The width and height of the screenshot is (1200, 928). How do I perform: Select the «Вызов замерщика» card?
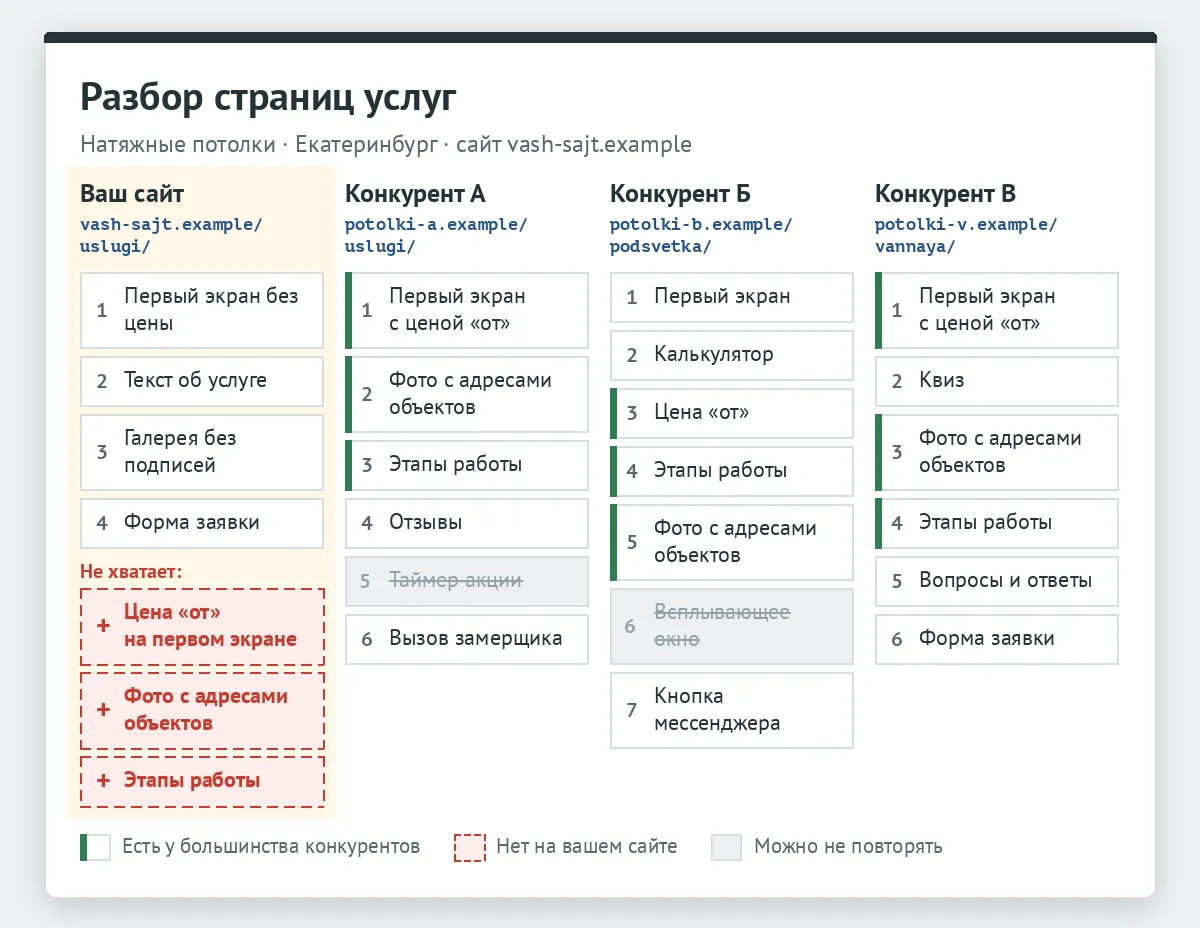[x=467, y=639]
